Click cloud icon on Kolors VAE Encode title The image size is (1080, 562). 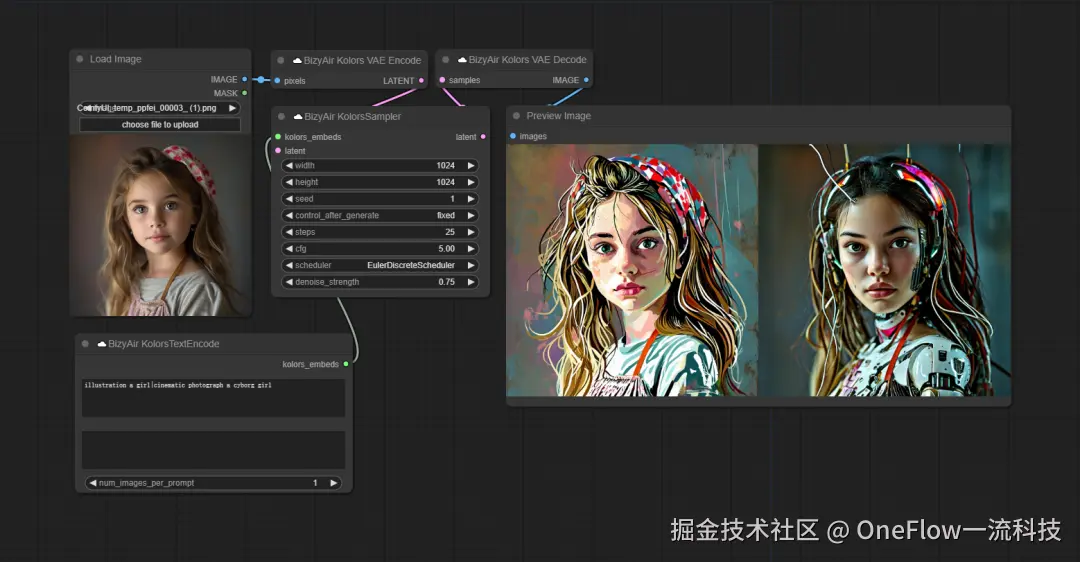coord(298,61)
